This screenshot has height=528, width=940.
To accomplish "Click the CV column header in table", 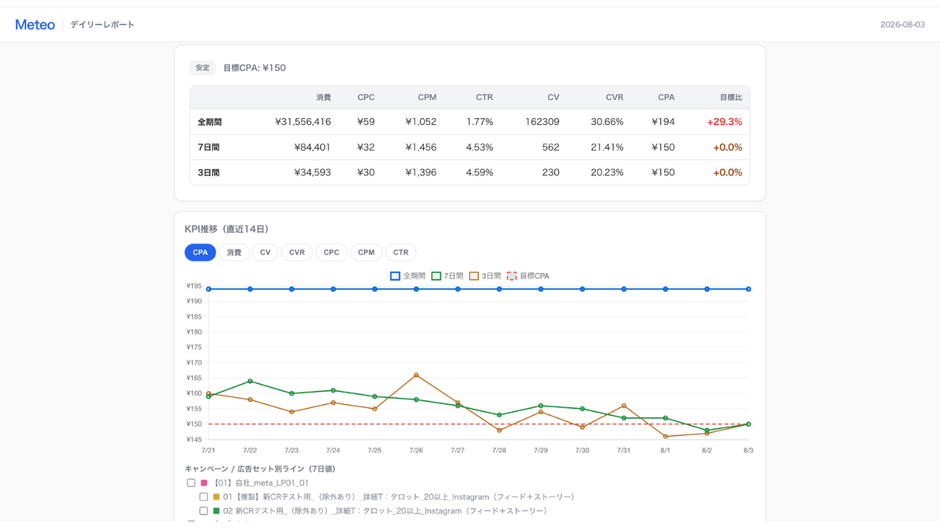I will (x=553, y=97).
